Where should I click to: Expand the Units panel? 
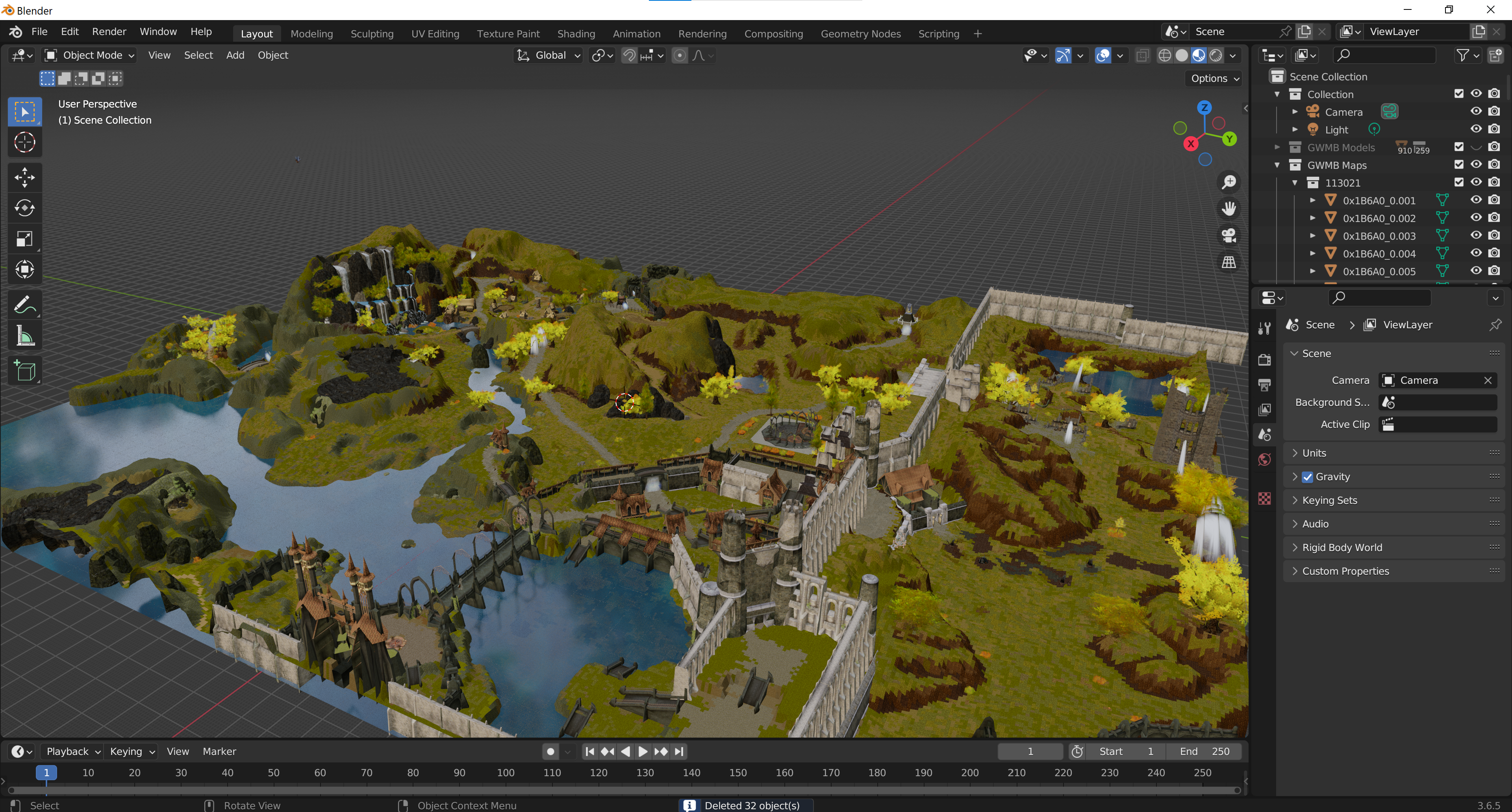pos(1314,453)
